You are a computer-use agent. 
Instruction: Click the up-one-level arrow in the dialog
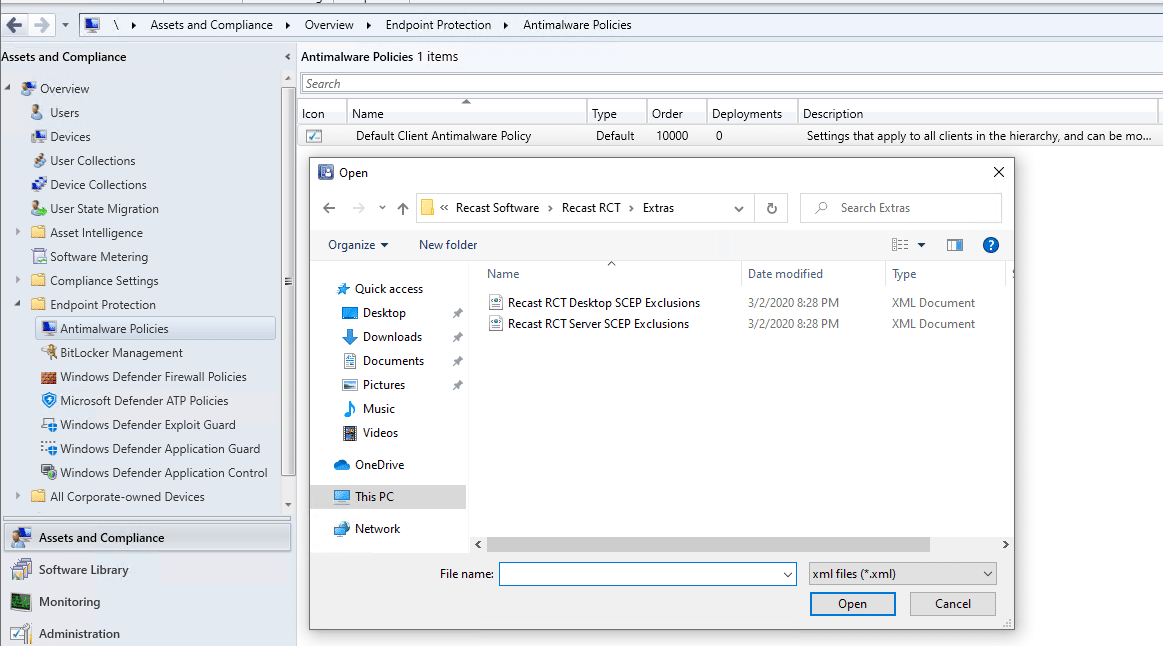[403, 207]
